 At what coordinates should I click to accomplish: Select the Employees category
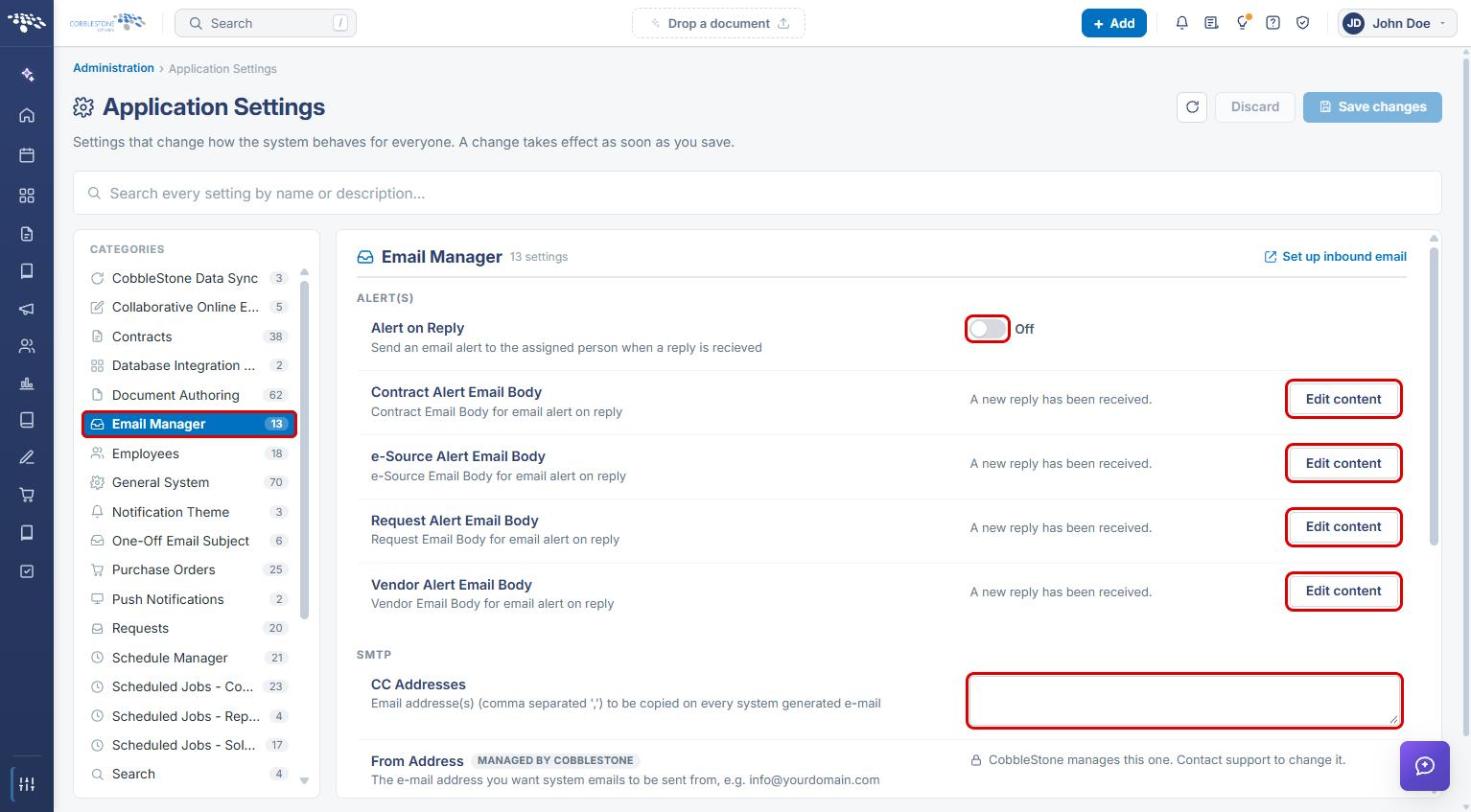coord(189,454)
